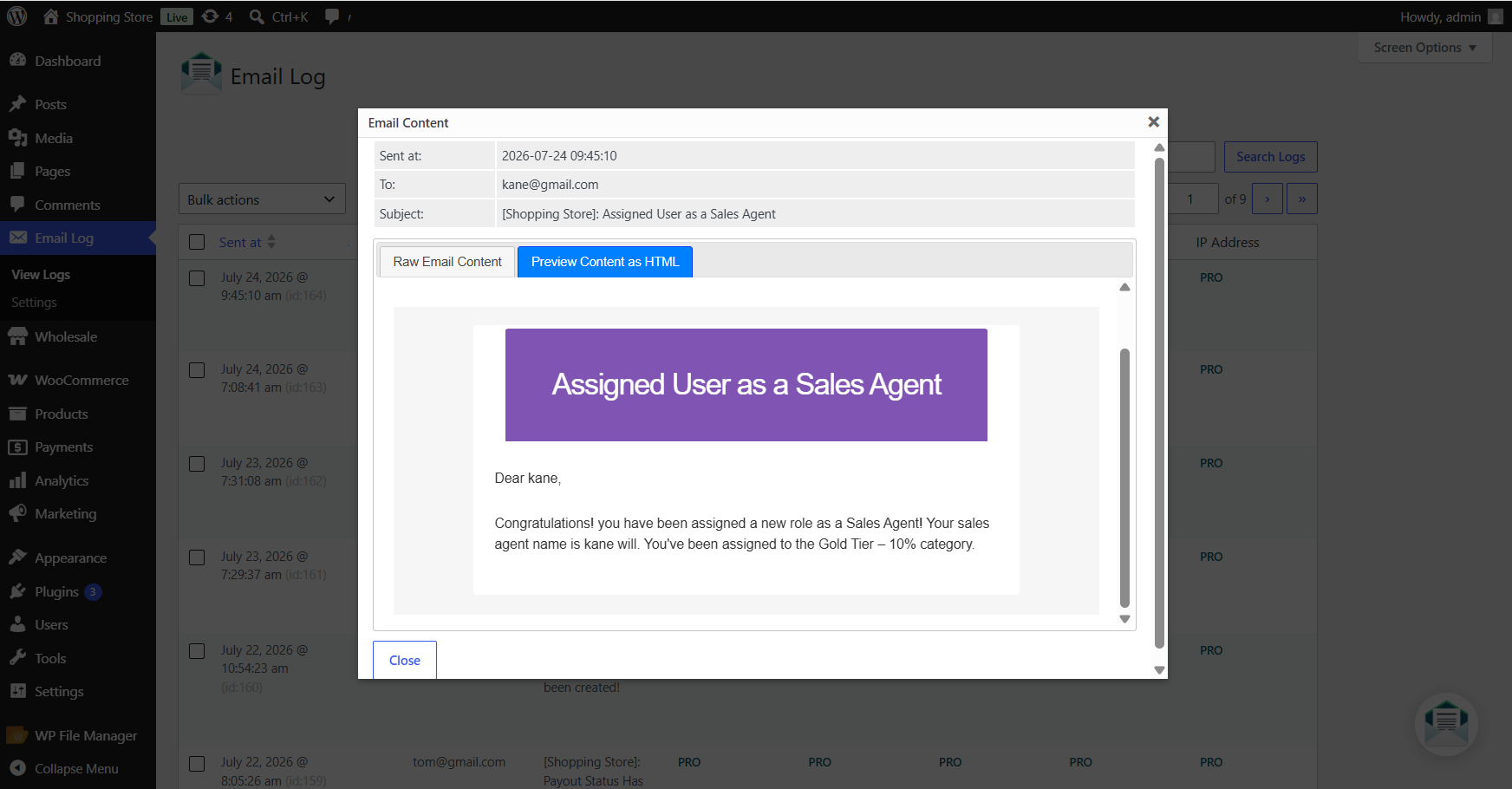Viewport: 1512px width, 789px height.
Task: Click the Pages sidebar icon
Action: click(x=17, y=171)
